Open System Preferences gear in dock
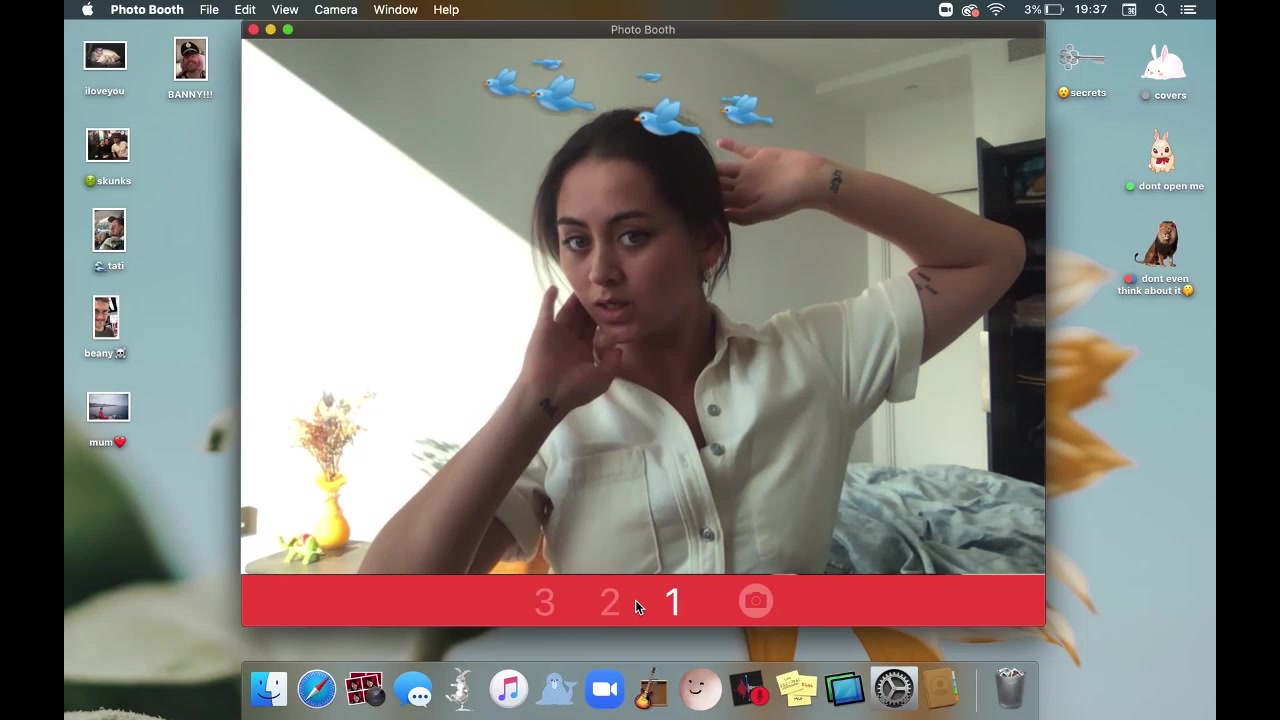The height and width of the screenshot is (720, 1280). pyautogui.click(x=893, y=689)
